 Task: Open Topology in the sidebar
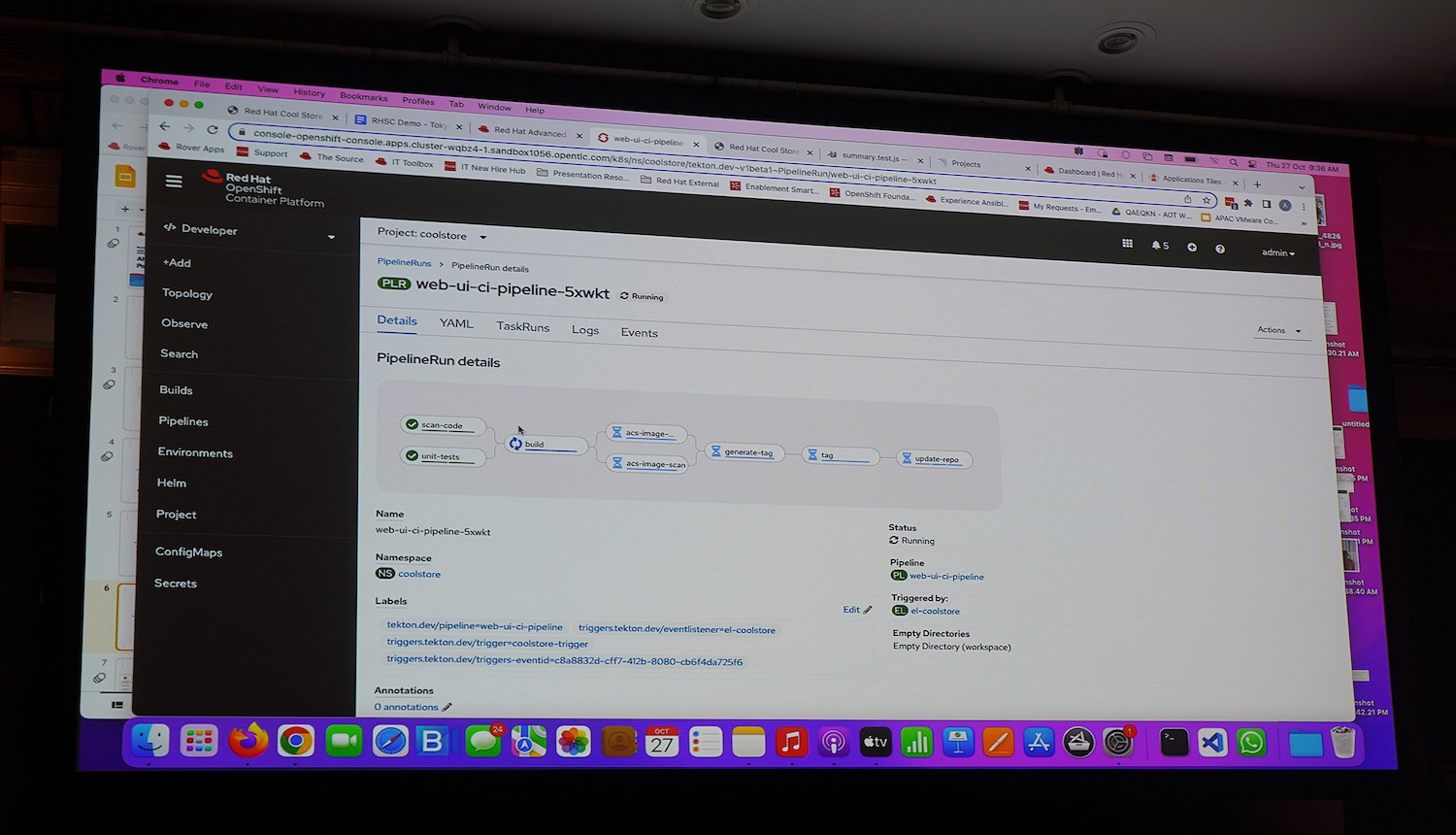187,293
